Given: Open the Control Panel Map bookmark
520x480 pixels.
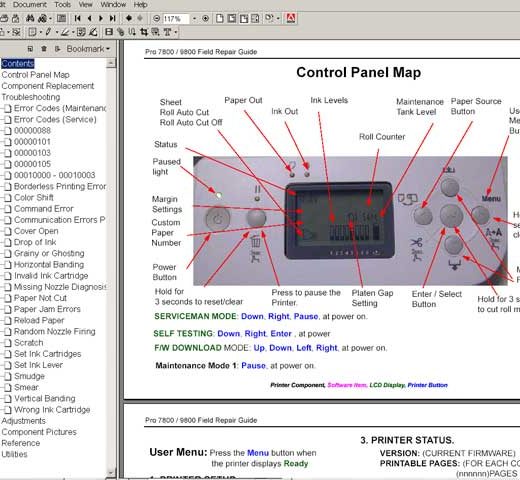Looking at the screenshot, I should coord(35,75).
